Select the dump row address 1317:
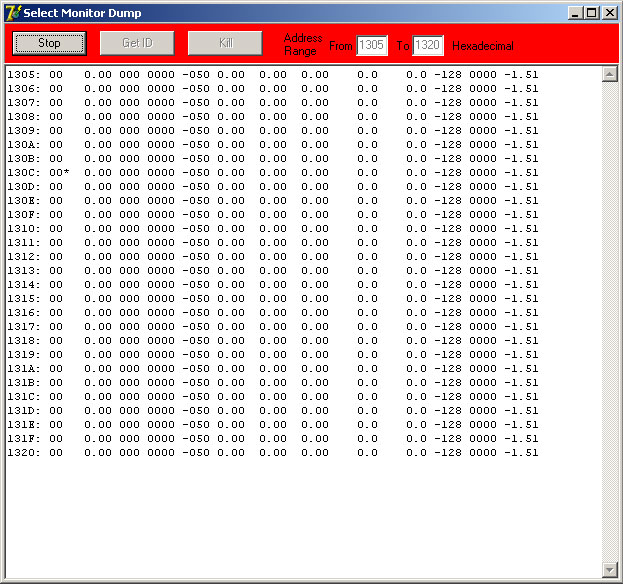This screenshot has height=584, width=623. coord(24,327)
